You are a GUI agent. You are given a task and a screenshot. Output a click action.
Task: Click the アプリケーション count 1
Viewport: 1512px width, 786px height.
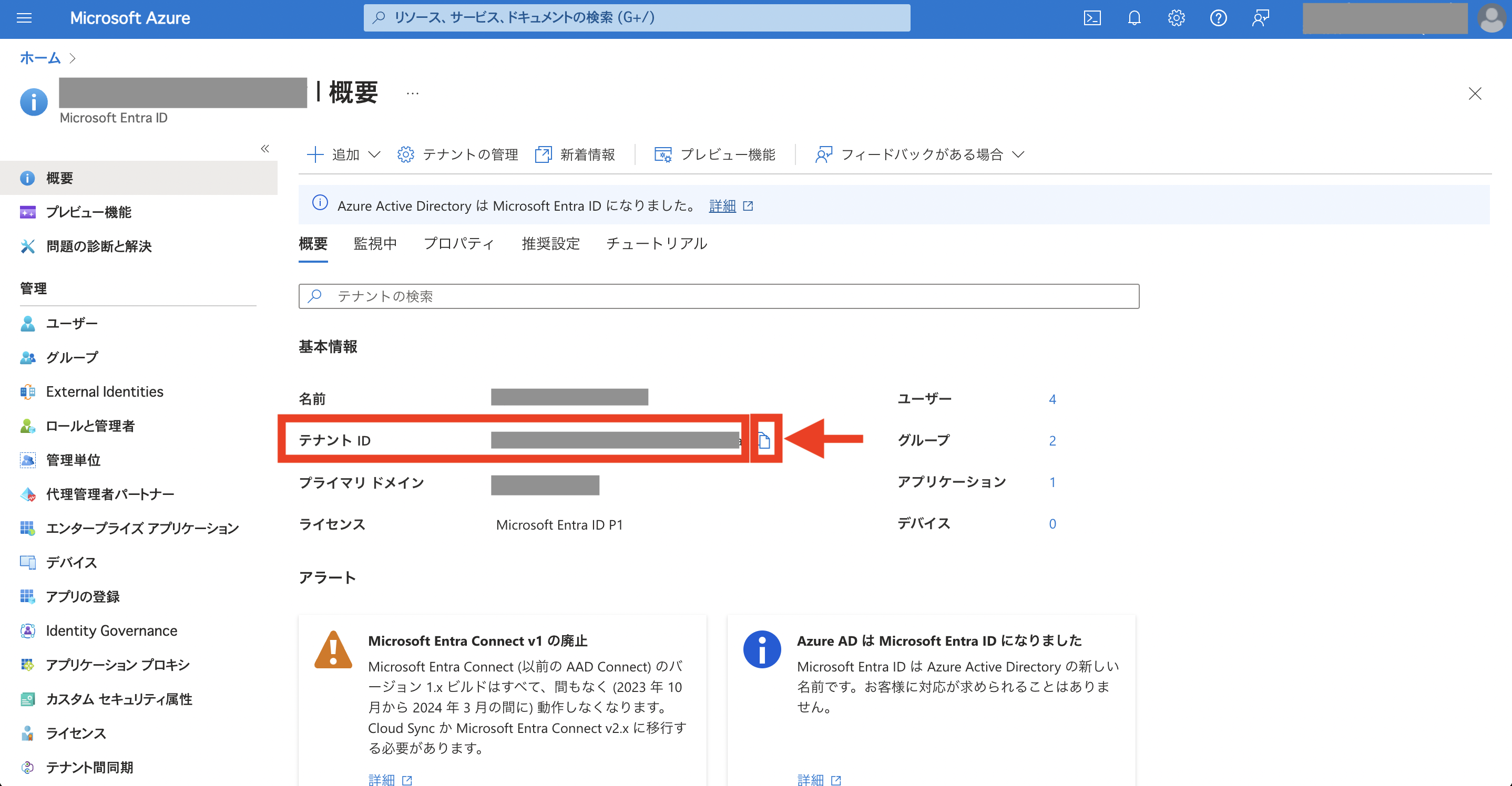(1053, 482)
